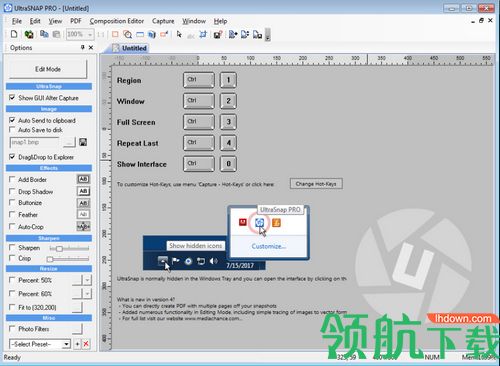The width and height of the screenshot is (500, 366).
Task: Pin the Options panel
Action: [83, 47]
